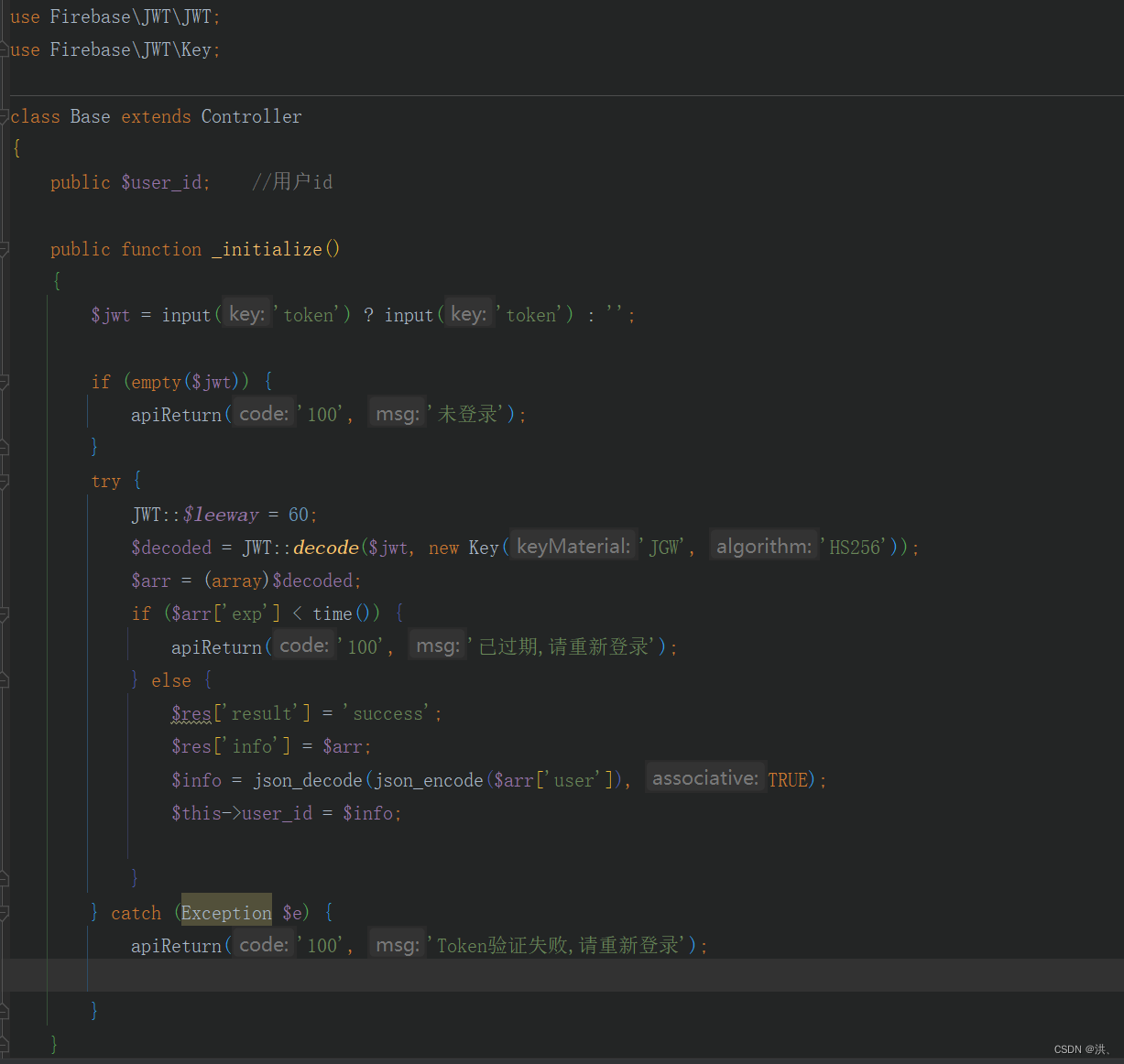Collapse the else block via gutter chevron

pos(5,679)
